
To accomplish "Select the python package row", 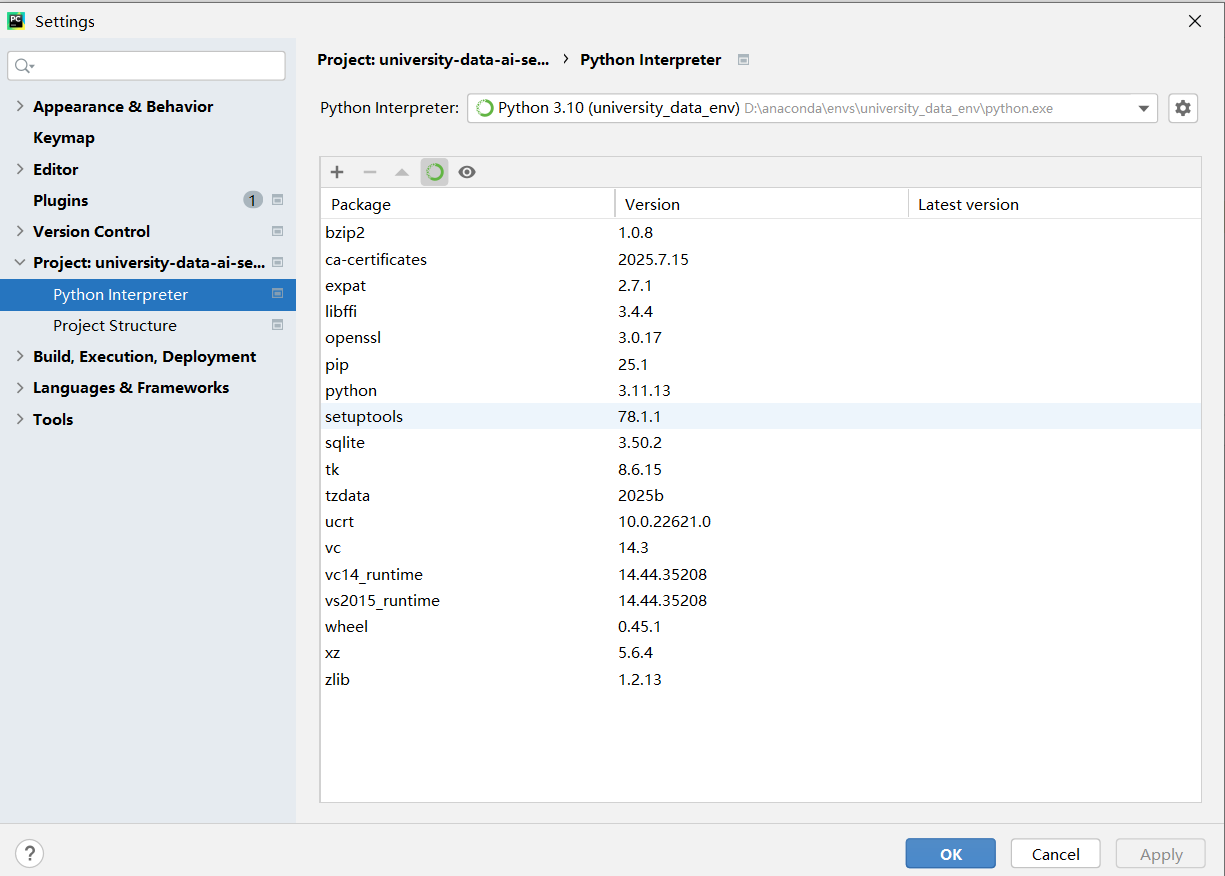I will 761,390.
